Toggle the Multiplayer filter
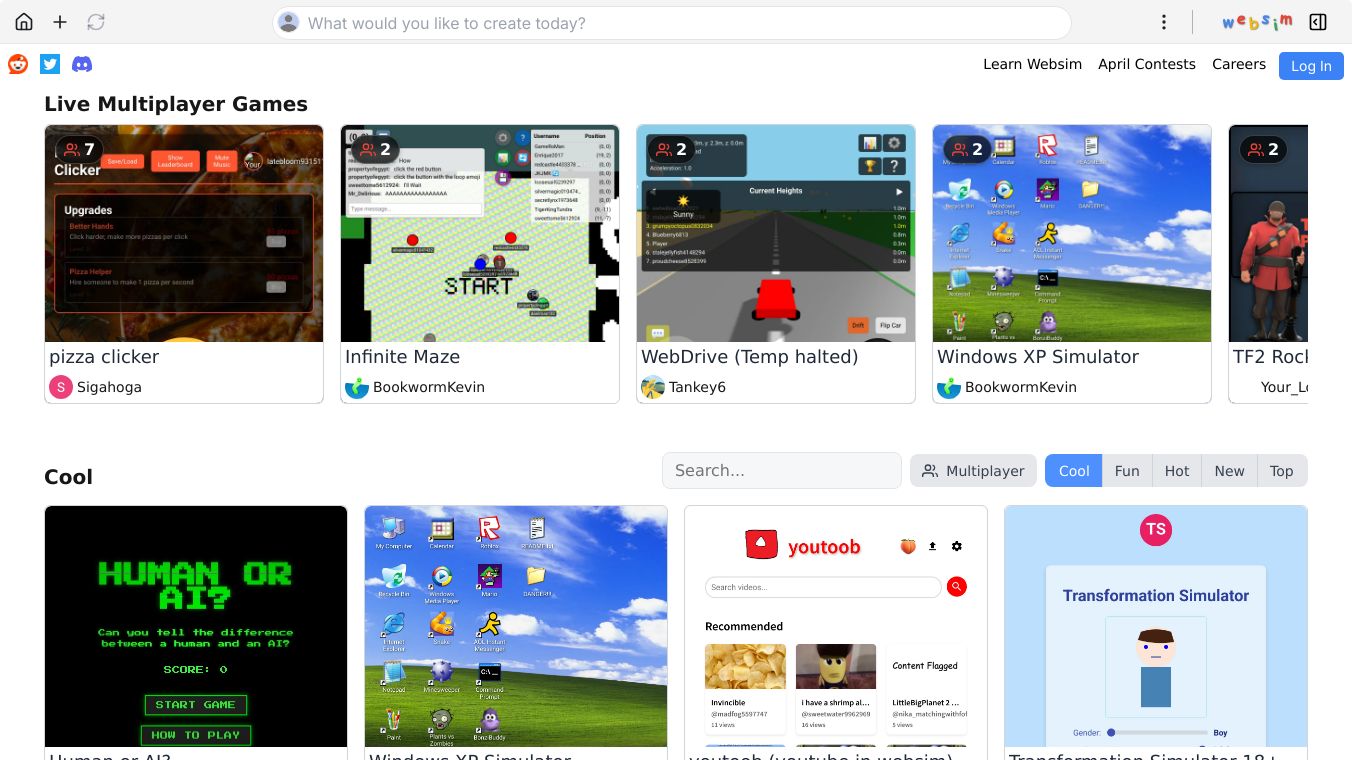The width and height of the screenshot is (1352, 760). 973,471
